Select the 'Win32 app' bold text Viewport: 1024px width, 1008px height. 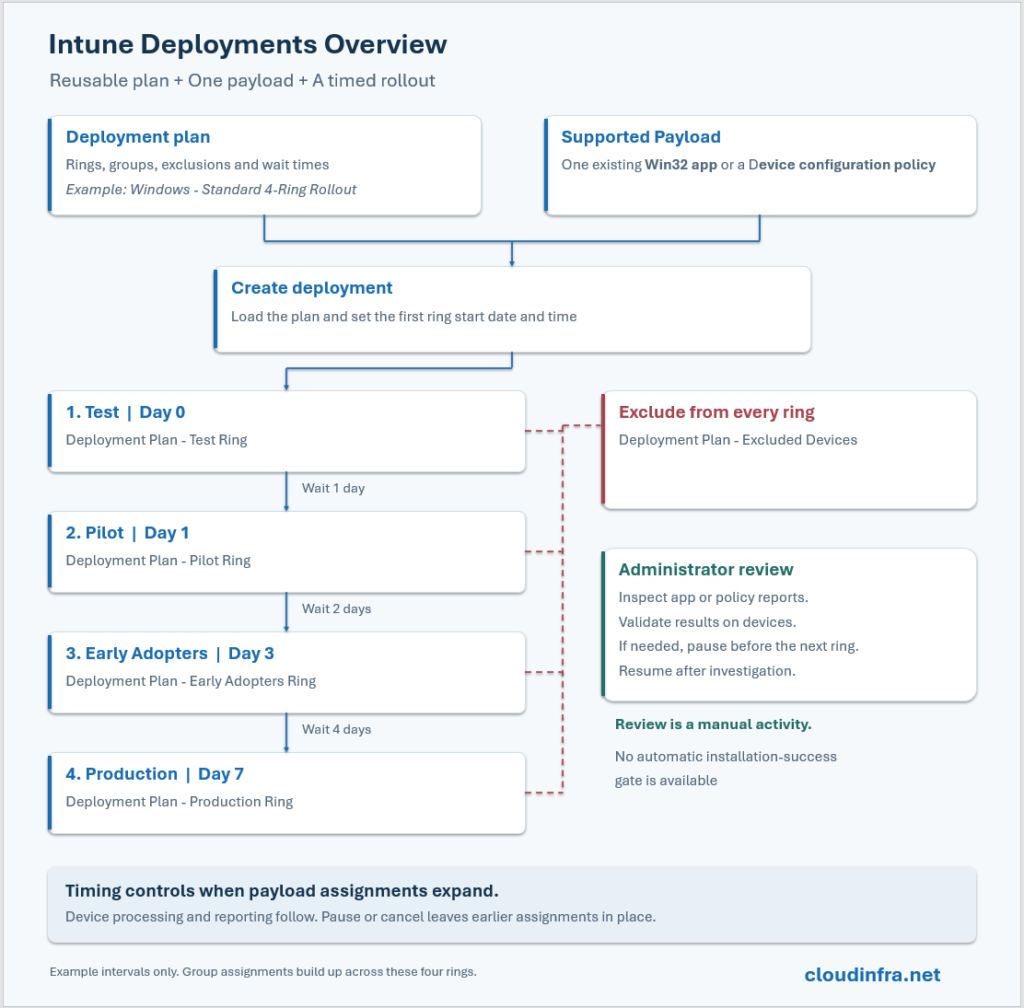(x=681, y=165)
